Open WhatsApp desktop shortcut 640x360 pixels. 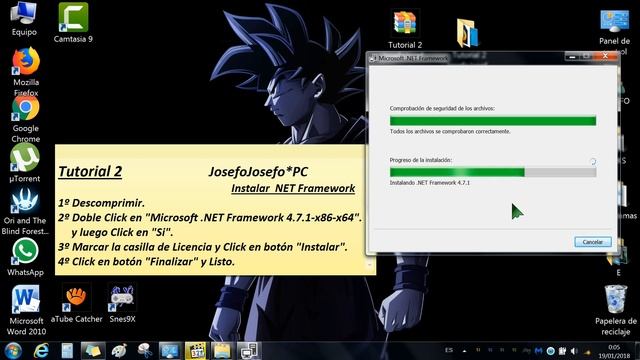25,257
